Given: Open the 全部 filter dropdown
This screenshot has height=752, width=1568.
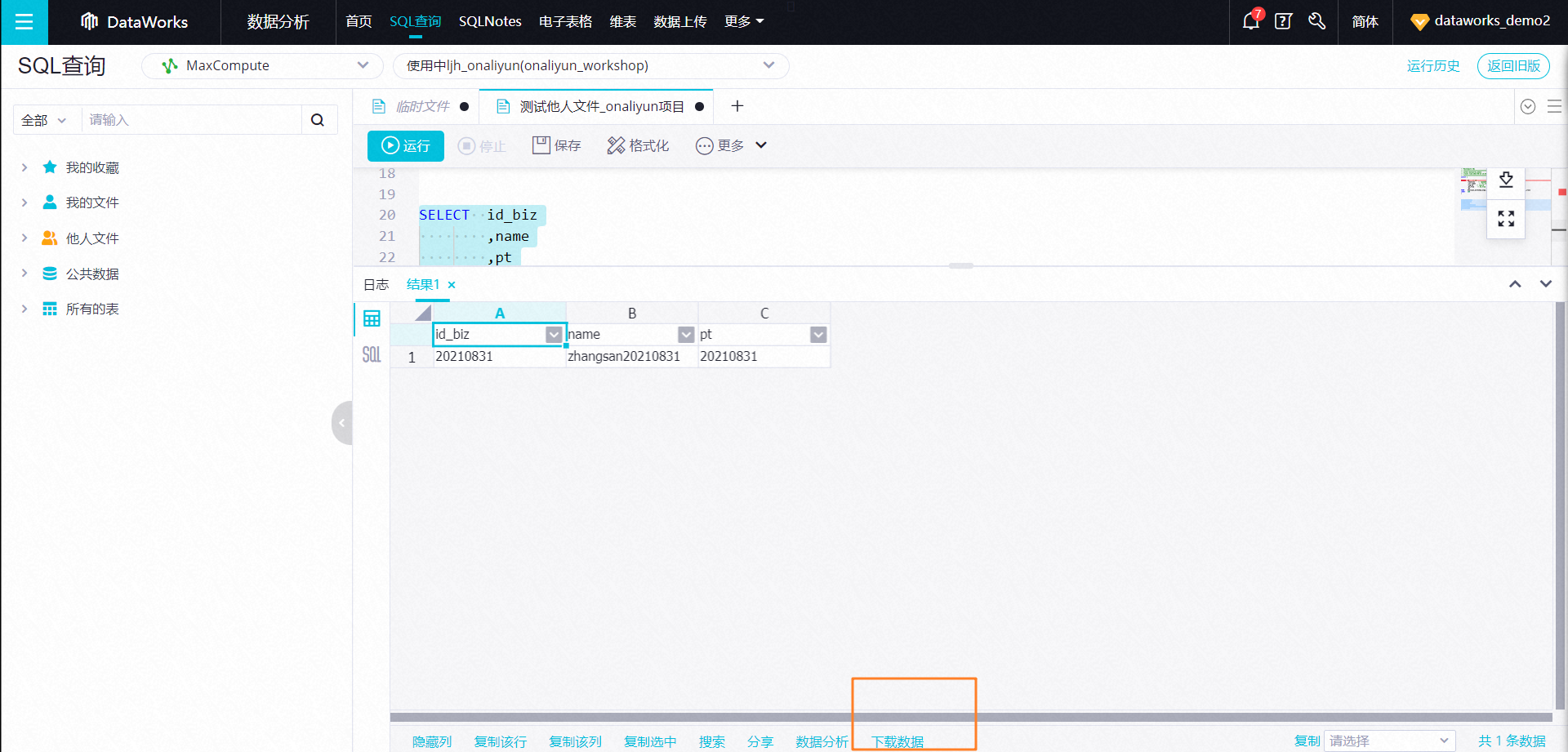Looking at the screenshot, I should [x=45, y=120].
